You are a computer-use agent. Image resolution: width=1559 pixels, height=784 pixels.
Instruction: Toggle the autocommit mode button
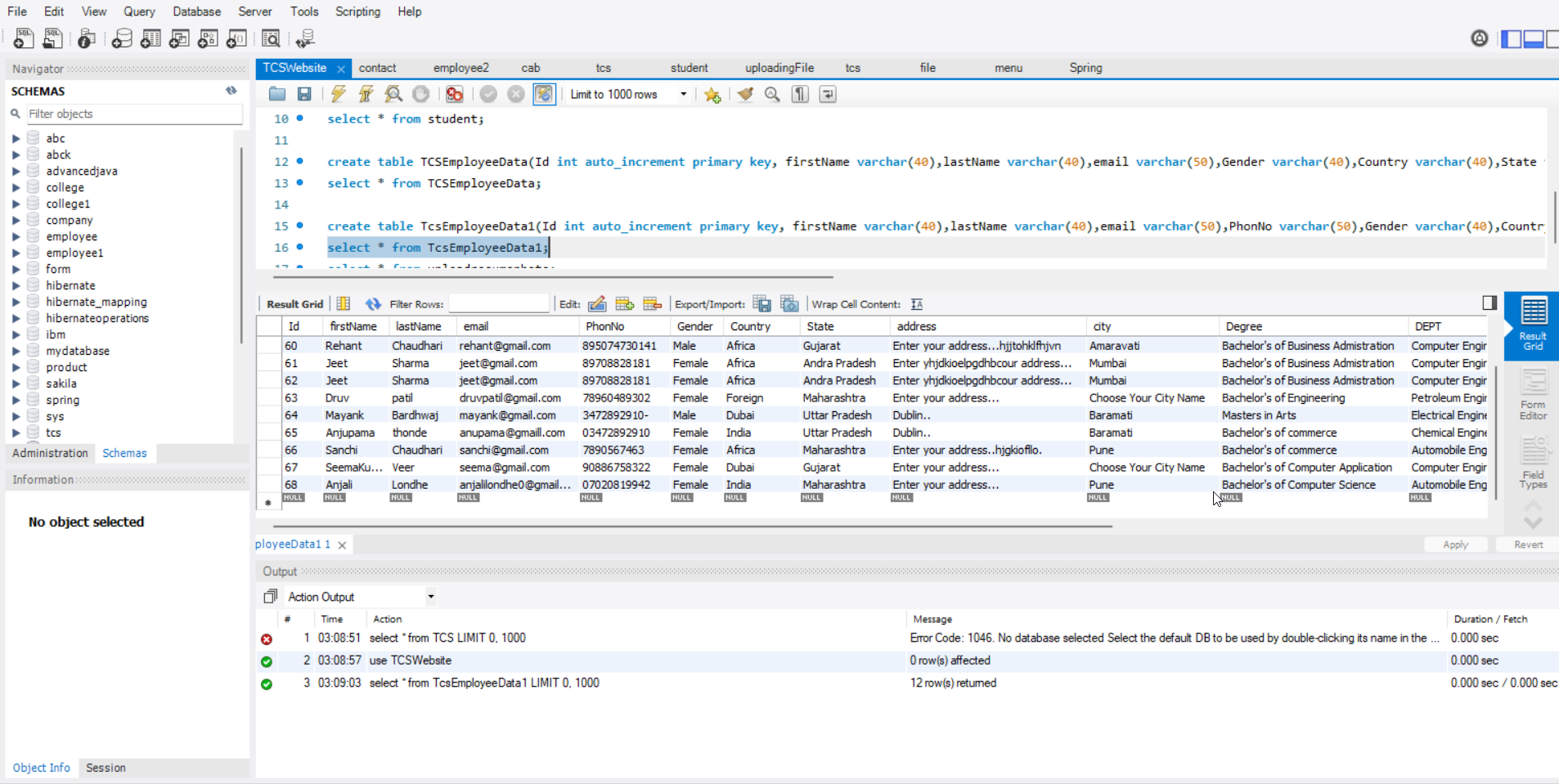(544, 94)
